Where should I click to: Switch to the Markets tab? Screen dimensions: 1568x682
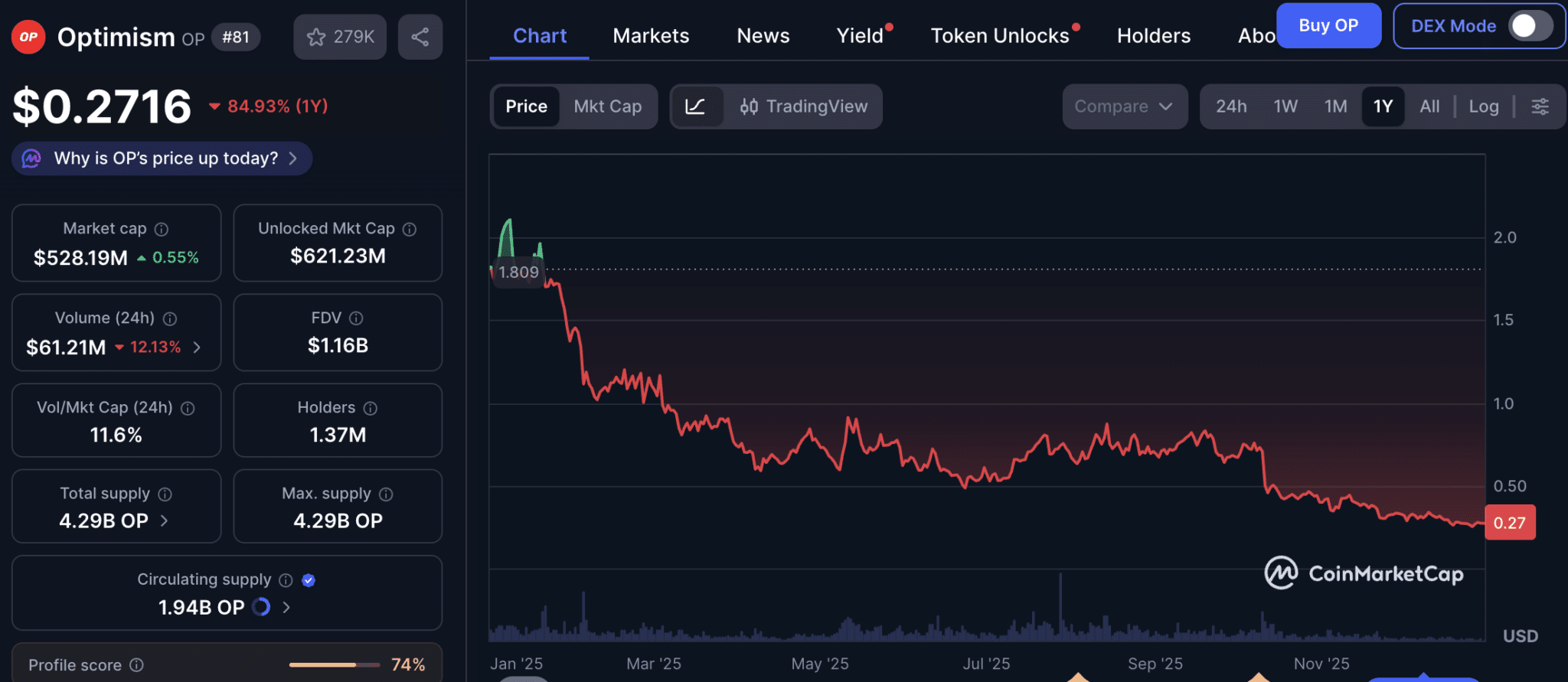click(651, 36)
